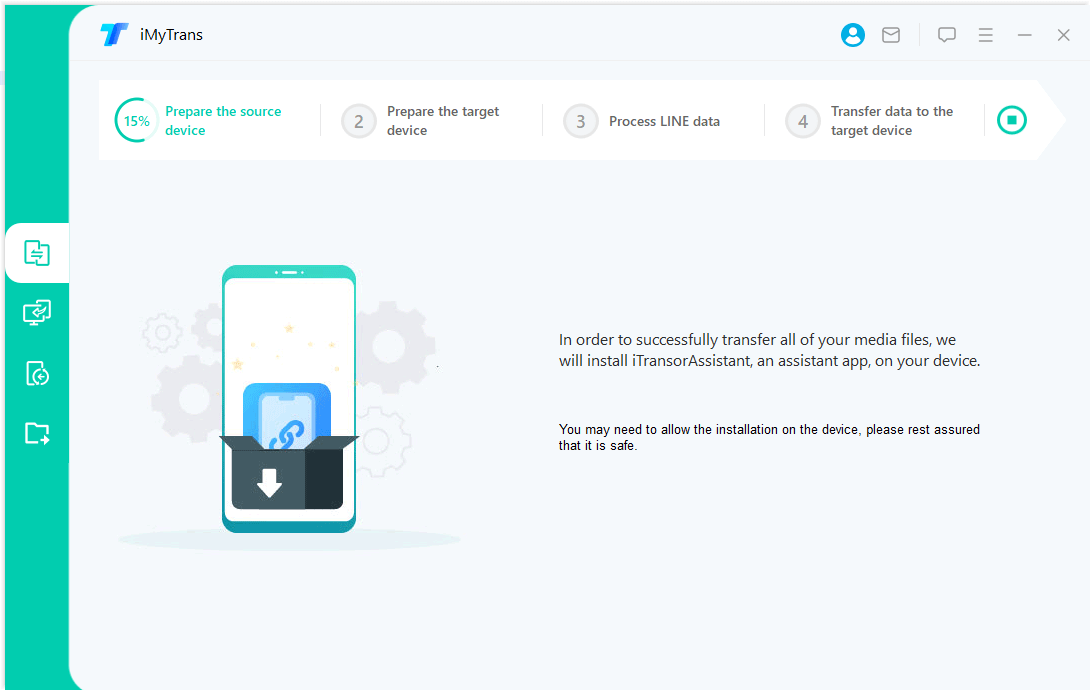Click the step 2 number circle
Viewport: 1090px width, 690px height.
(359, 122)
